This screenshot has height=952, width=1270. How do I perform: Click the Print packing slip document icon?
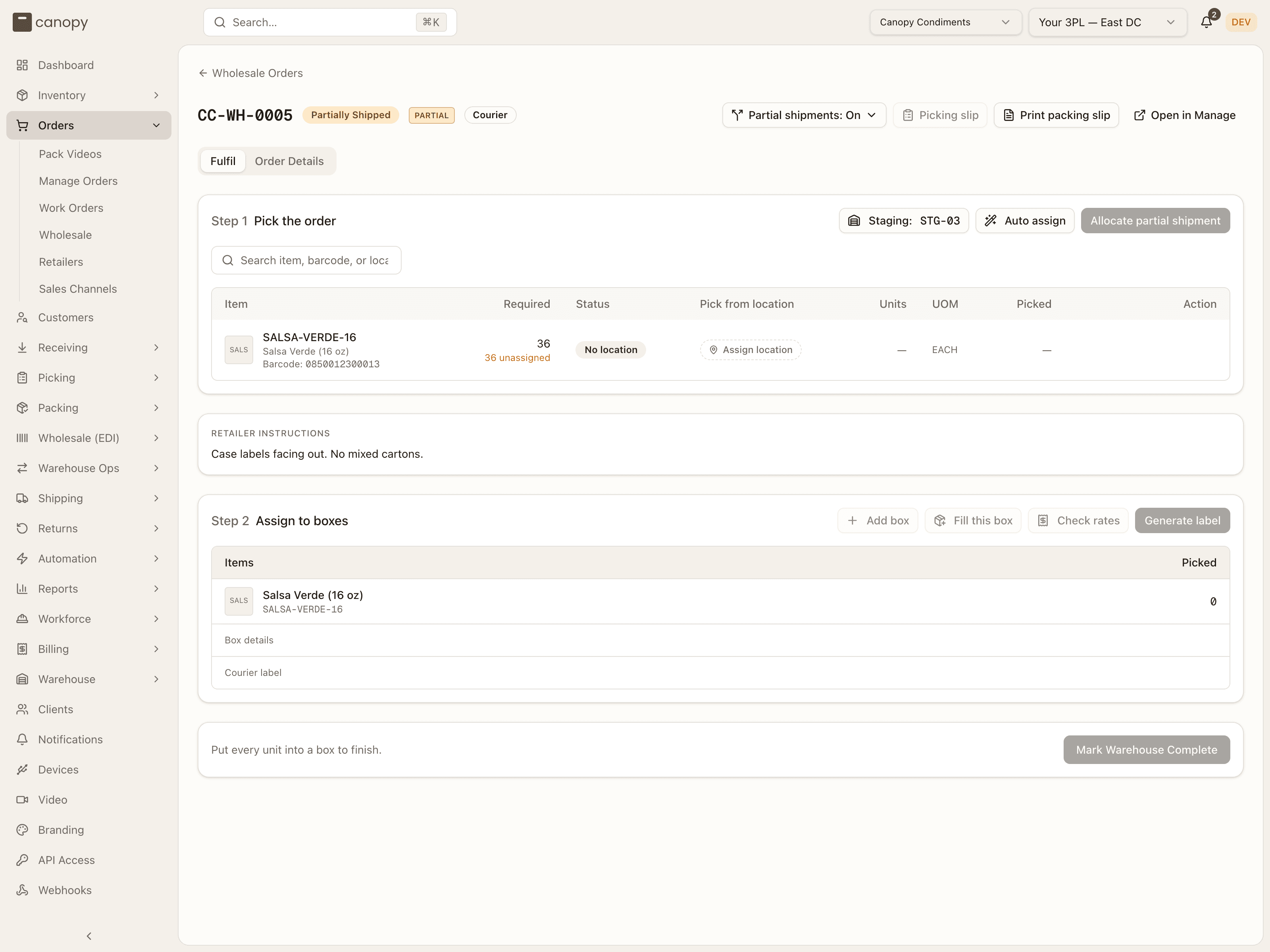pyautogui.click(x=1008, y=115)
